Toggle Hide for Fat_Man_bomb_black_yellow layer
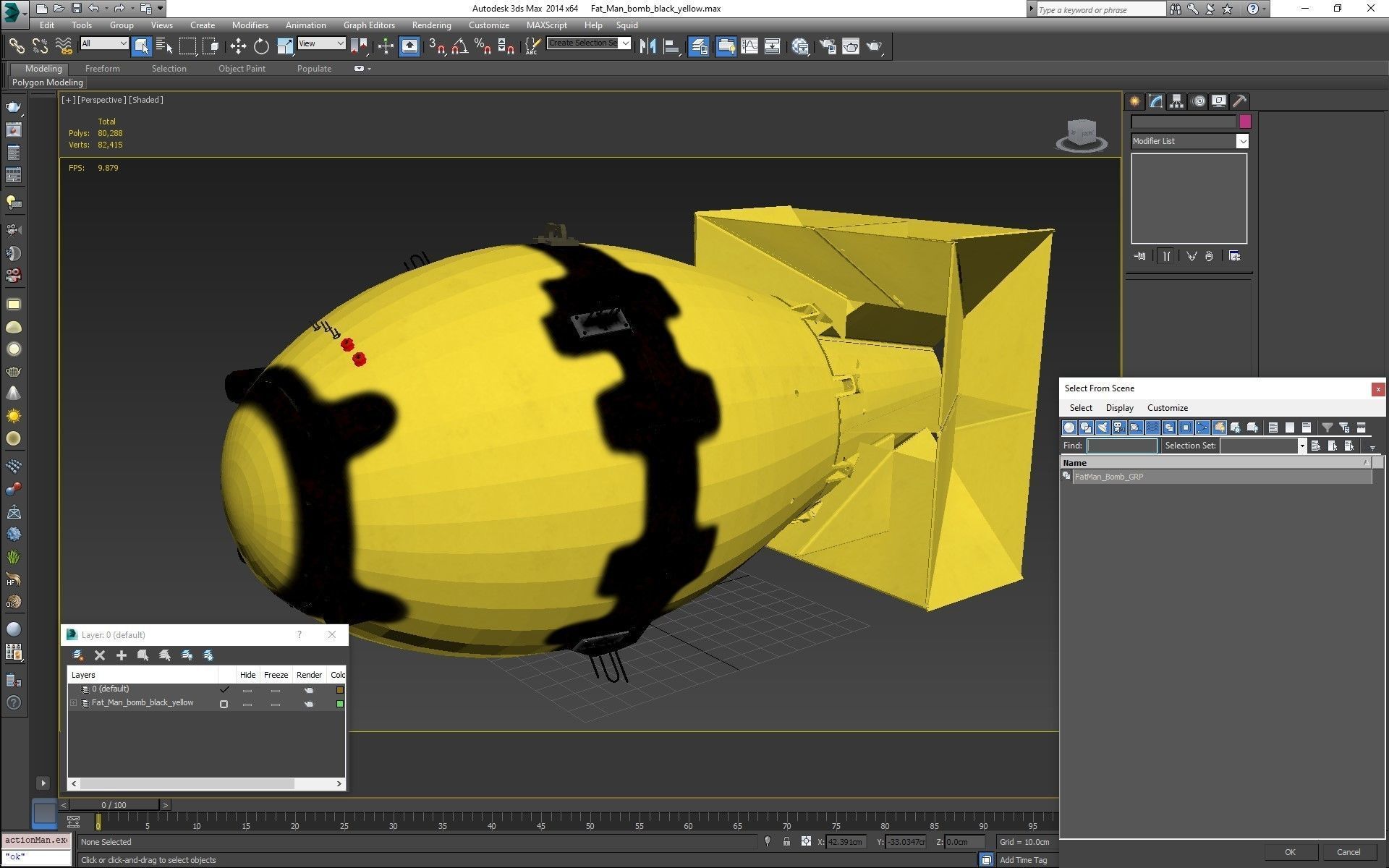Image resolution: width=1389 pixels, height=868 pixels. click(x=247, y=704)
